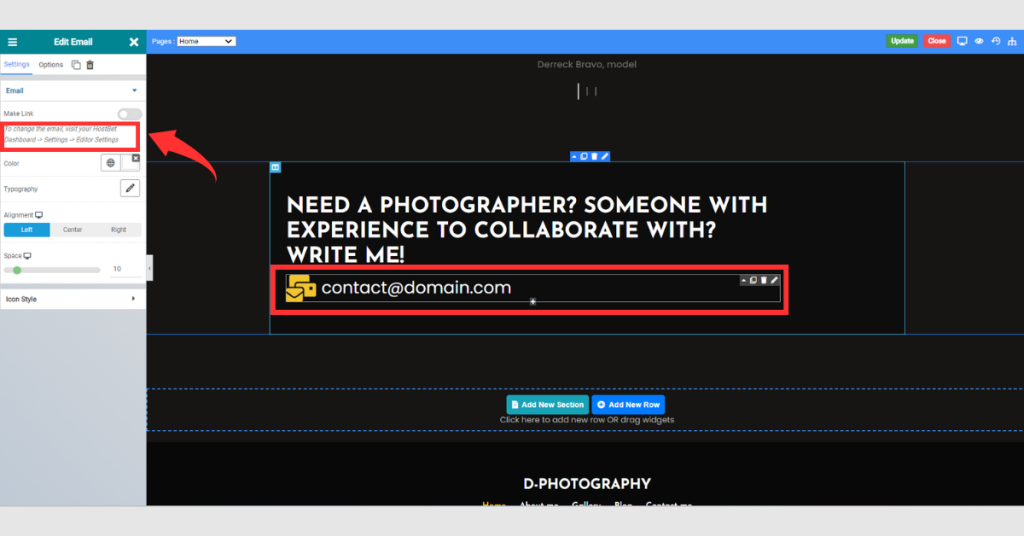Select the 'Need a photographer?' heading
Image resolution: width=1024 pixels, height=536 pixels.
[526, 230]
